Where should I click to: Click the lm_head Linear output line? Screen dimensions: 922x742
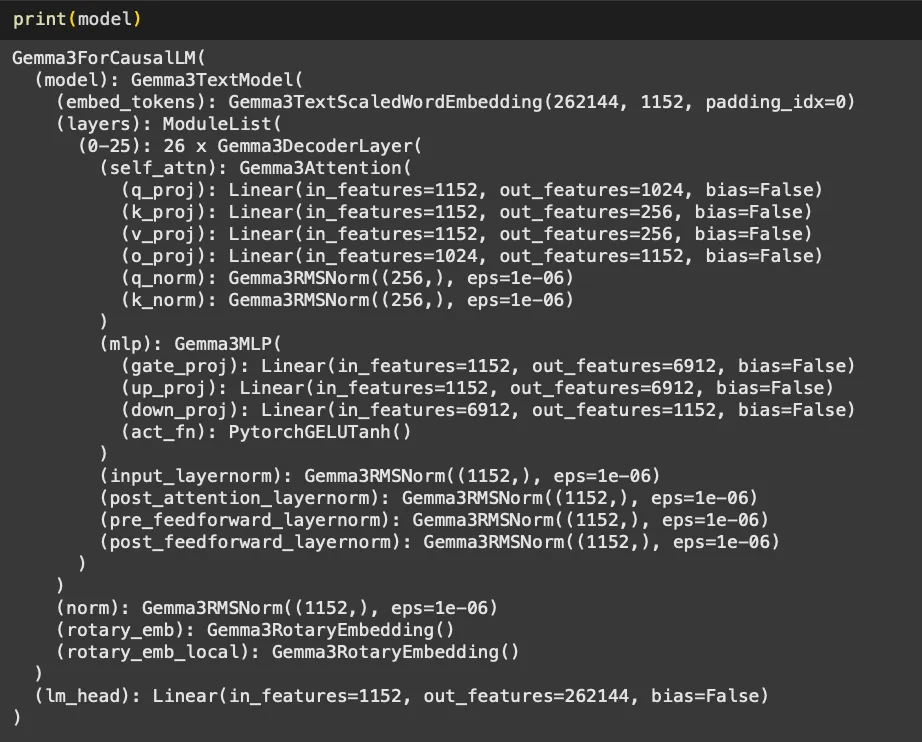(x=401, y=695)
